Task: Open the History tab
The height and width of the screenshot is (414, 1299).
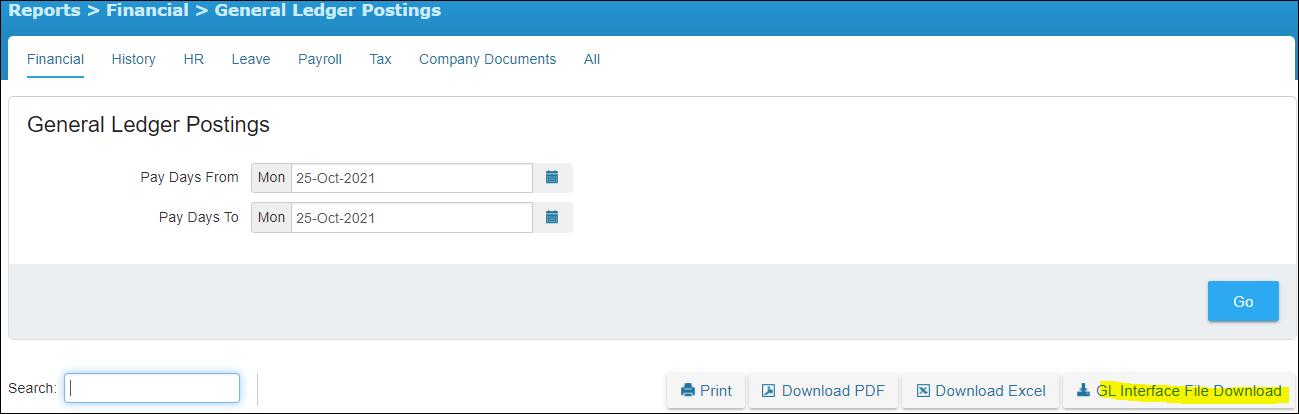Action: pos(134,59)
